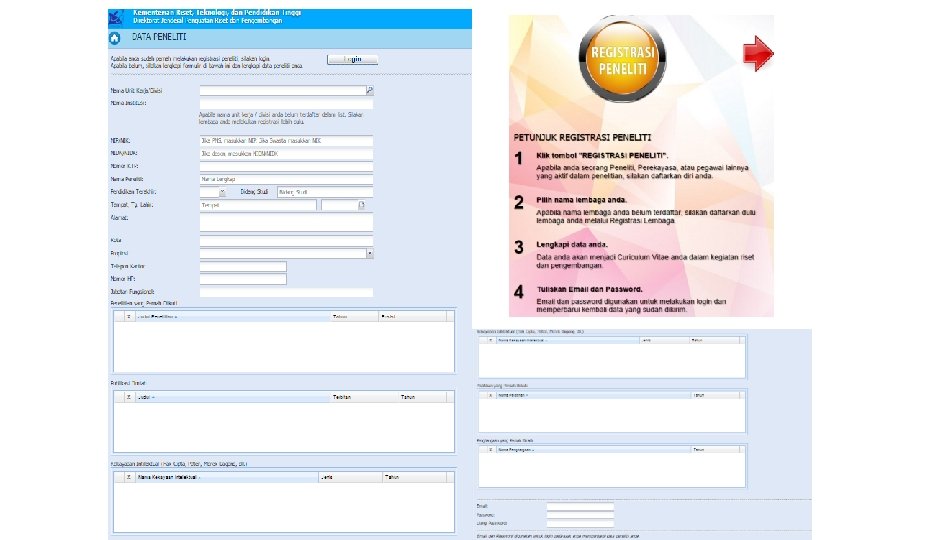Viewport: 936px width, 540px height.
Task: Click the Nomor KTP input field
Action: (x=286, y=166)
